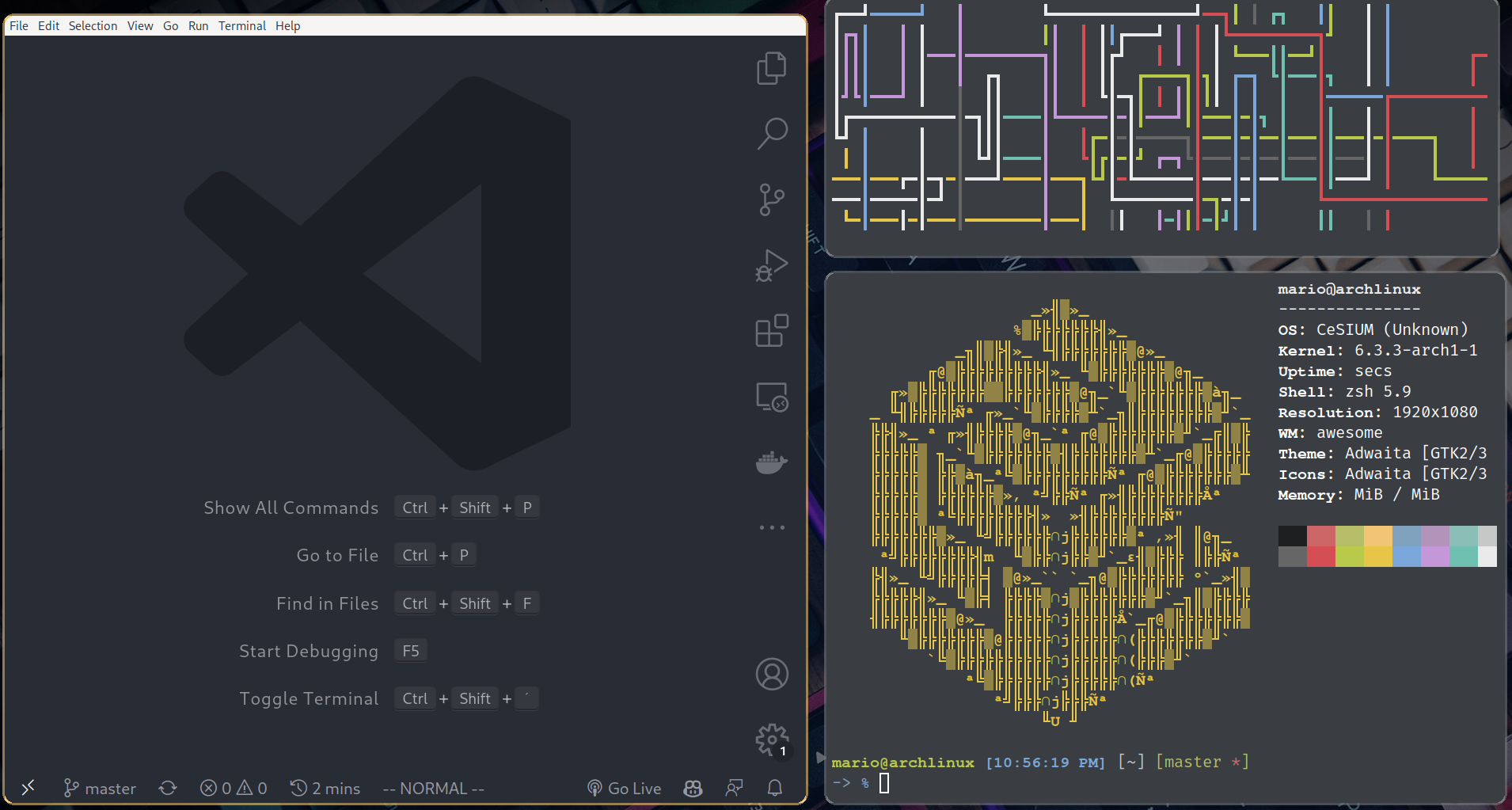Viewport: 1512px width, 810px height.
Task: Start Go Live server
Action: coord(624,788)
